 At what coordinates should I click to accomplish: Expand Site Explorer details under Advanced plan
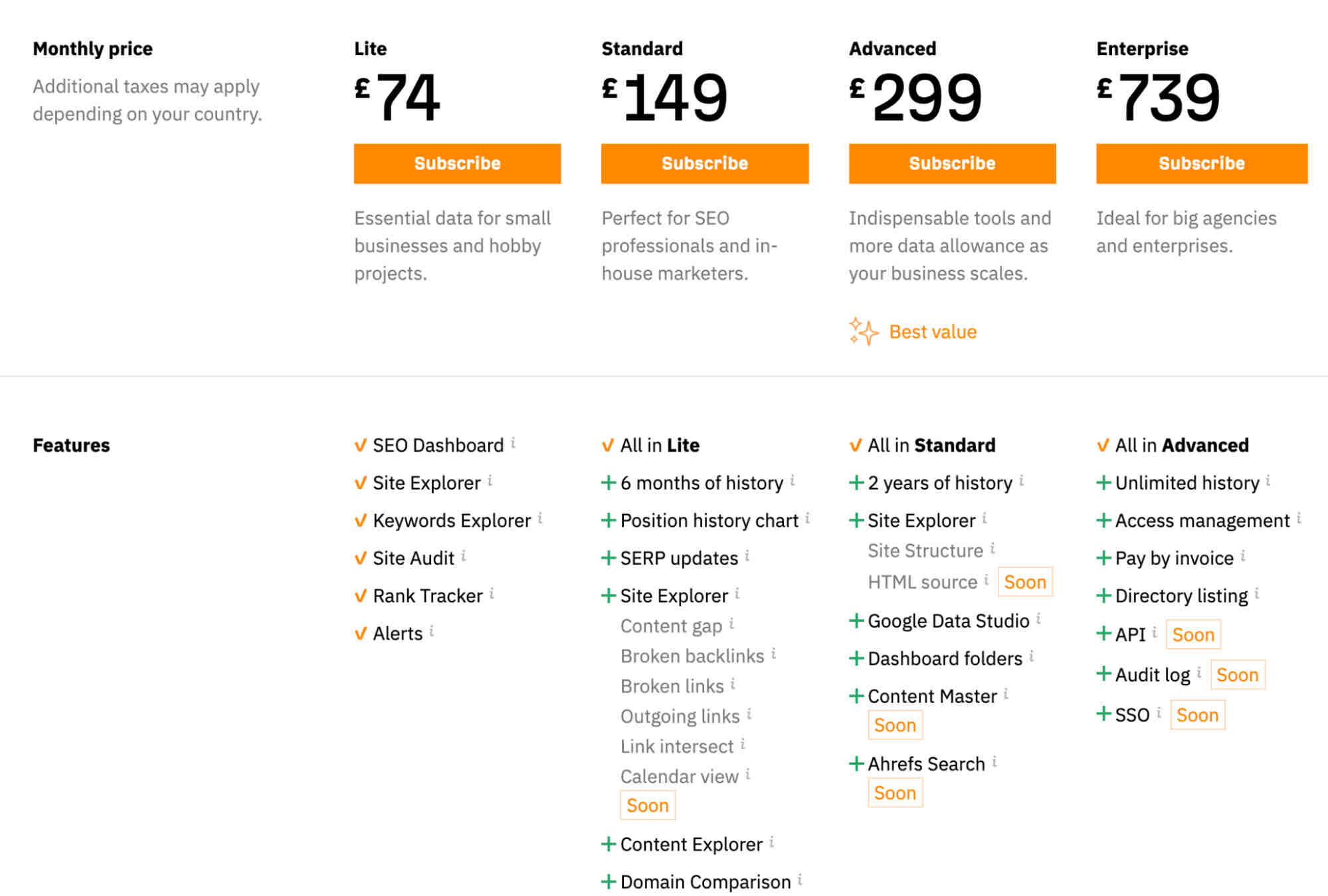point(855,519)
